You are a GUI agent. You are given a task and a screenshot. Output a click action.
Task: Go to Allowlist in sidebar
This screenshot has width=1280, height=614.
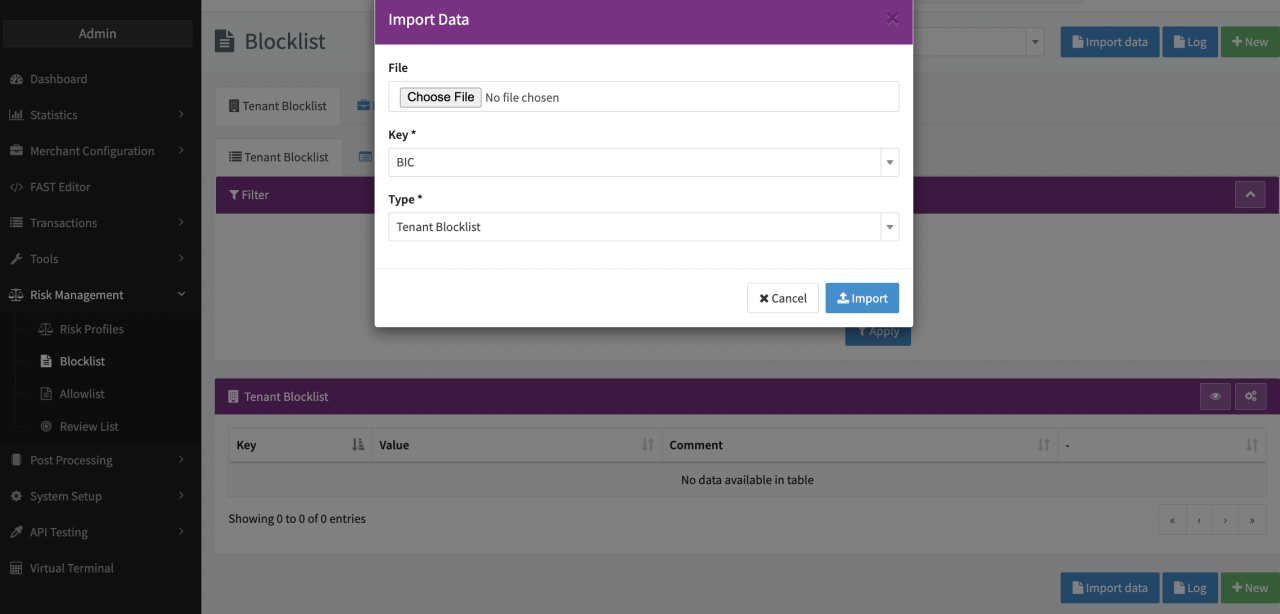82,394
